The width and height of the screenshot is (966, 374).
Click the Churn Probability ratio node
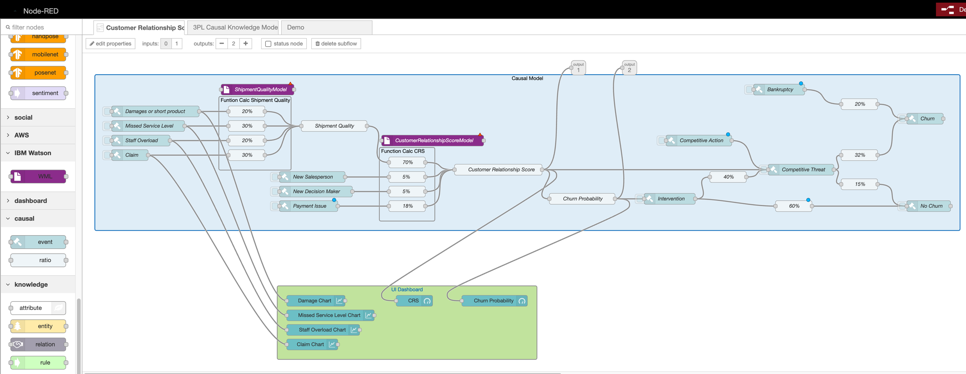(x=582, y=198)
